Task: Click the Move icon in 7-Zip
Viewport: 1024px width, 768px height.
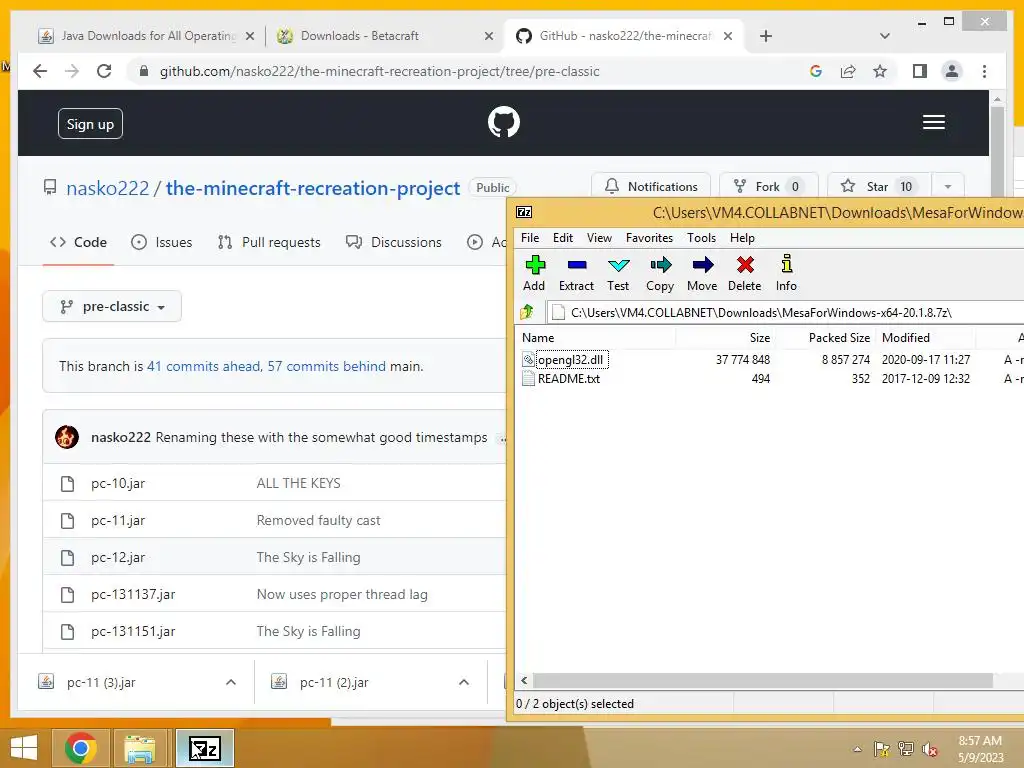Action: click(702, 265)
